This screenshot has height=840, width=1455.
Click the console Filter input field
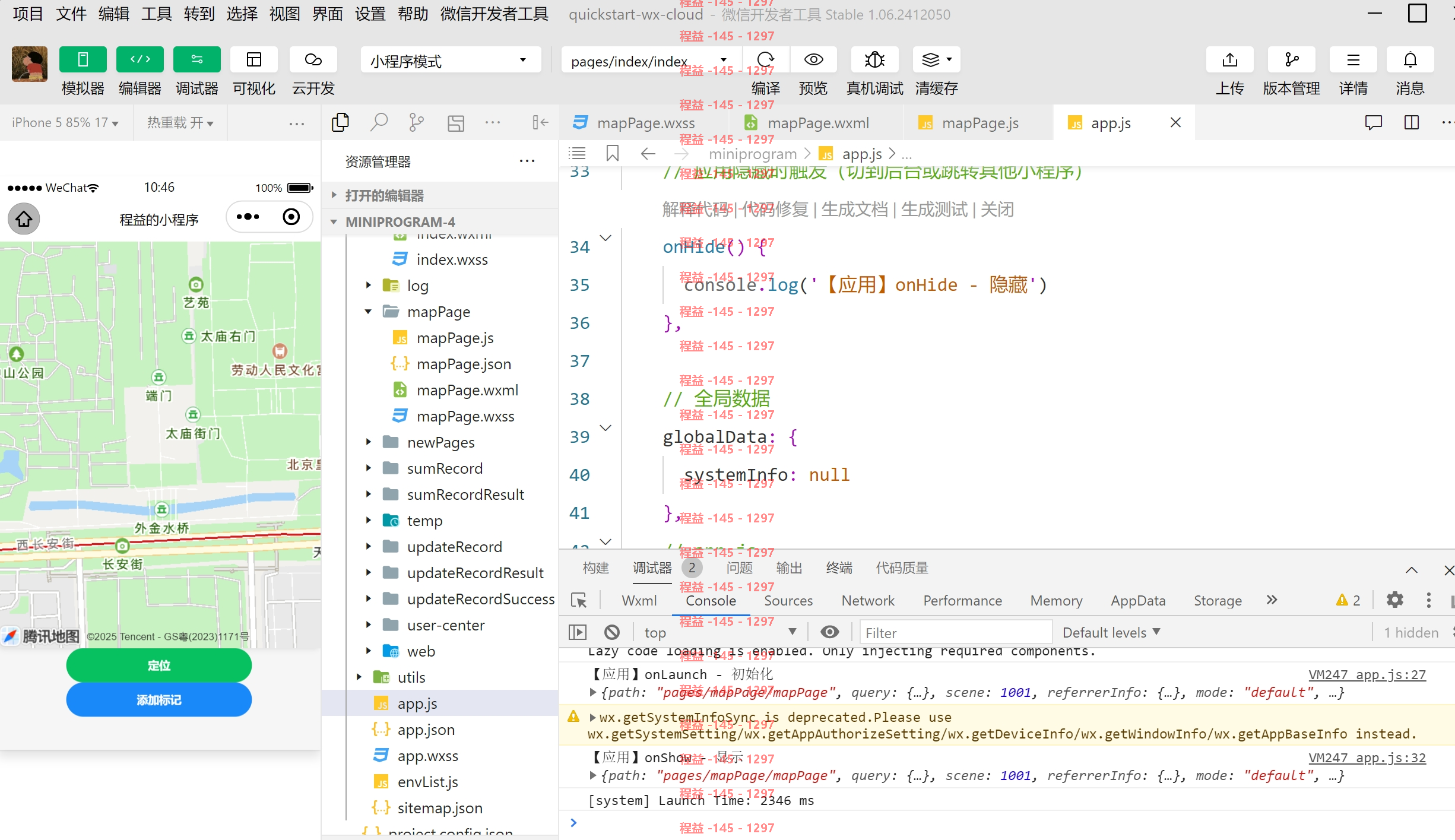point(956,633)
